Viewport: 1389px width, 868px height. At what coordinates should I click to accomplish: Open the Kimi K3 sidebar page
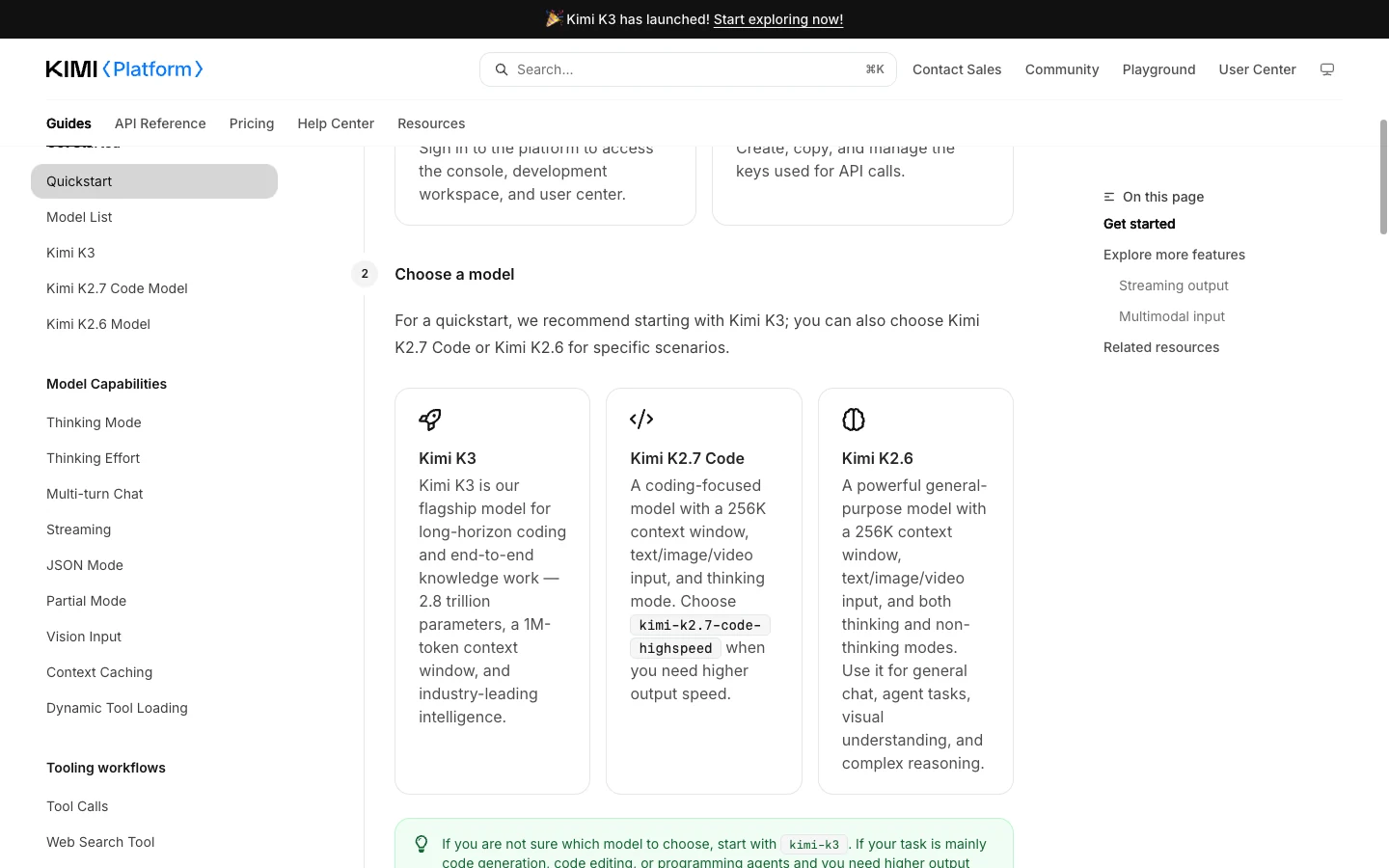pos(154,253)
